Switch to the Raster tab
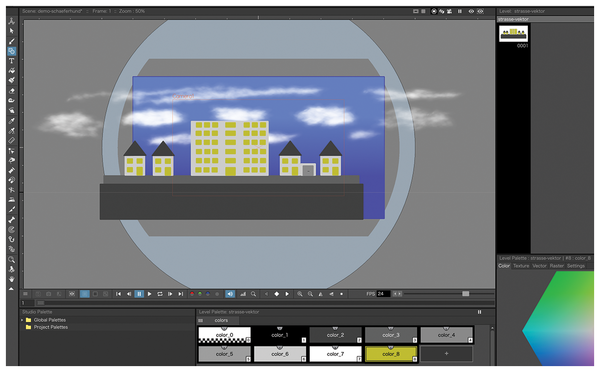Viewport: 600px width, 372px height. tap(557, 266)
